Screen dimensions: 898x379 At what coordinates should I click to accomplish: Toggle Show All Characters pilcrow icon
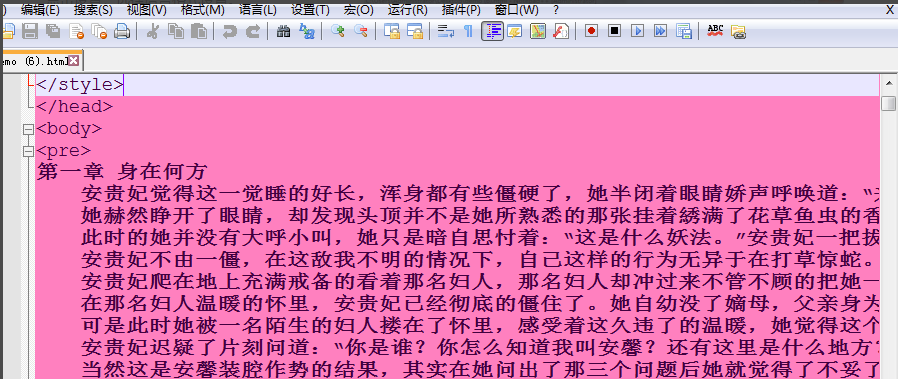point(468,31)
